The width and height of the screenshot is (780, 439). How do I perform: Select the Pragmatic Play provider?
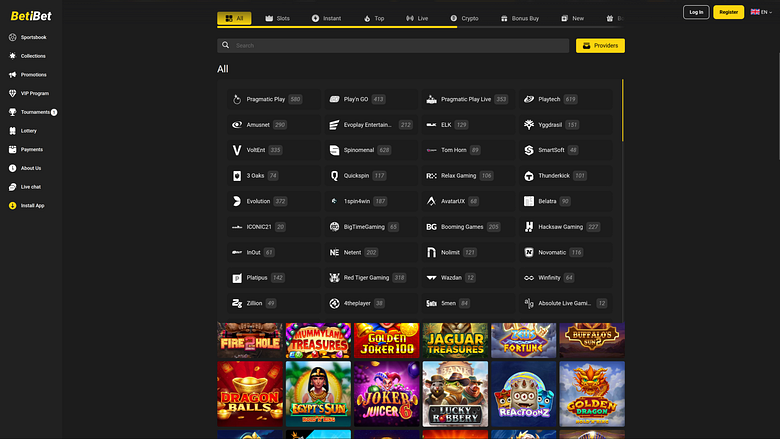[x=274, y=99]
